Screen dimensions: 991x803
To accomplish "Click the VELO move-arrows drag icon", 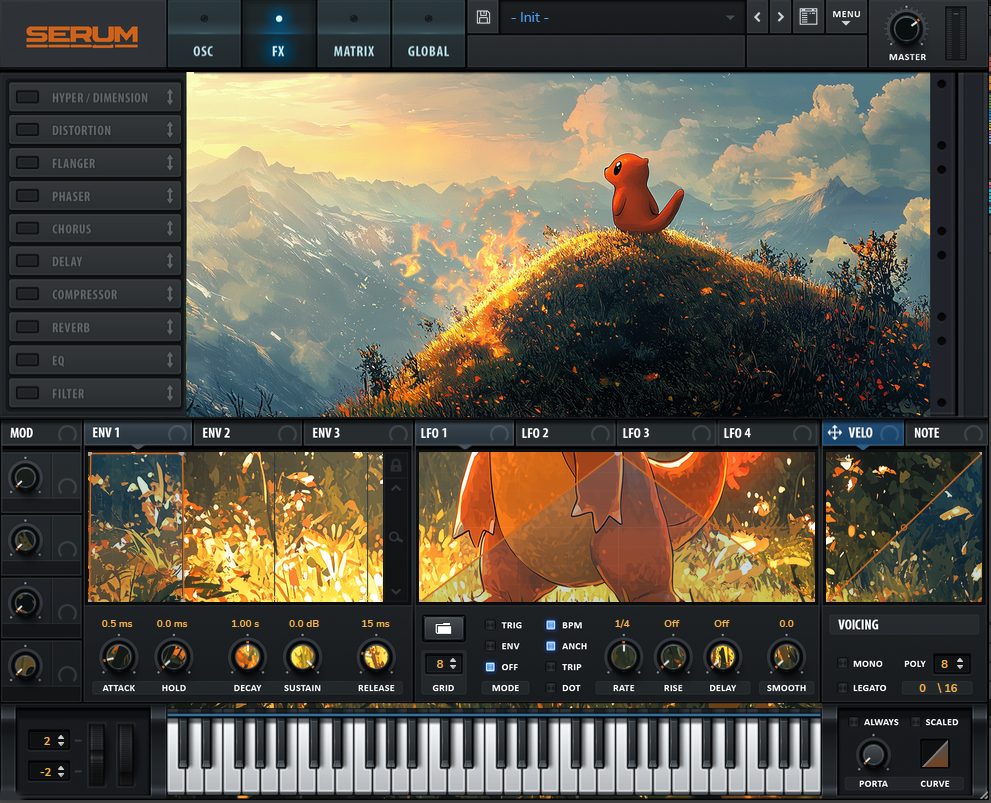I will point(834,433).
